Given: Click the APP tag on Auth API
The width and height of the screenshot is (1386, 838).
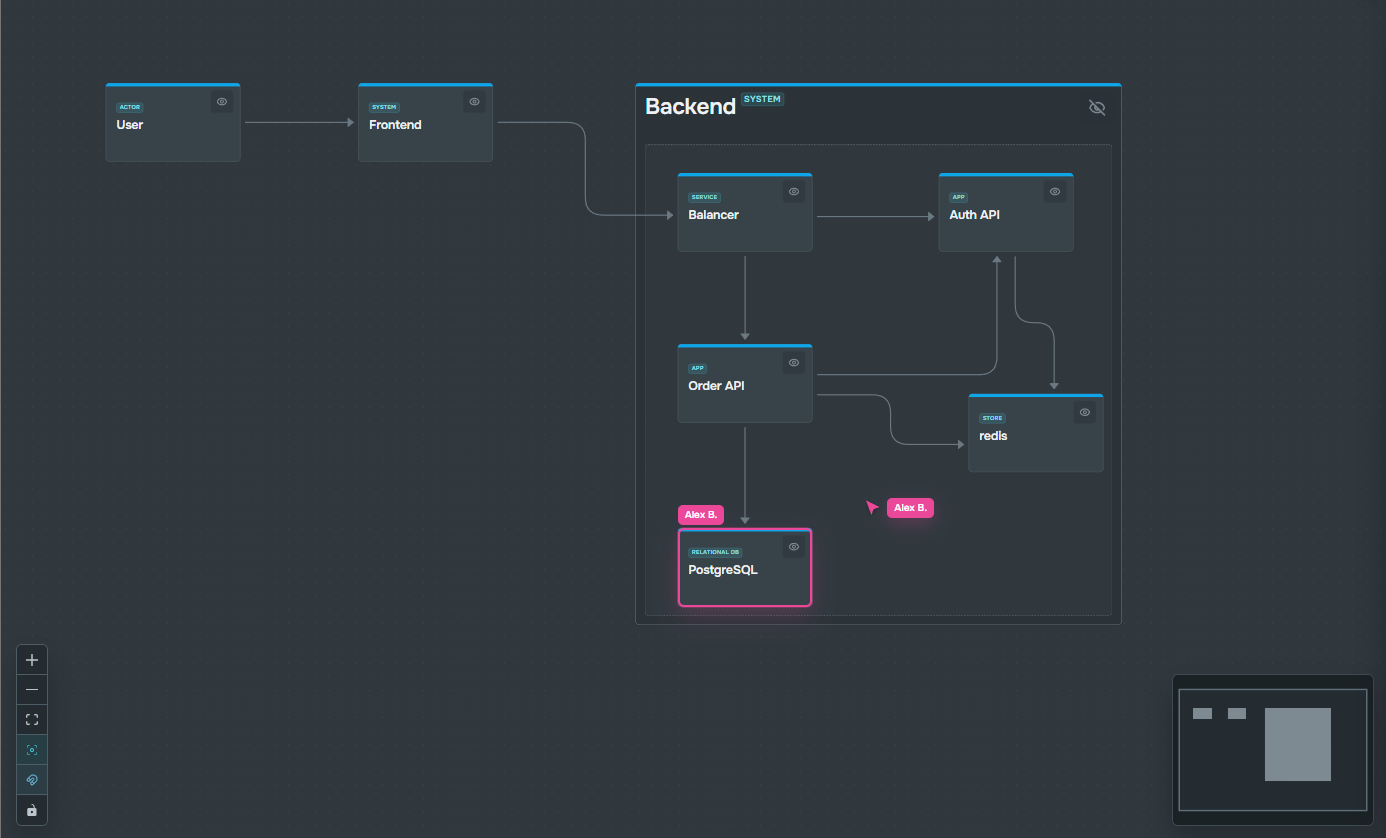Looking at the screenshot, I should tap(959, 197).
